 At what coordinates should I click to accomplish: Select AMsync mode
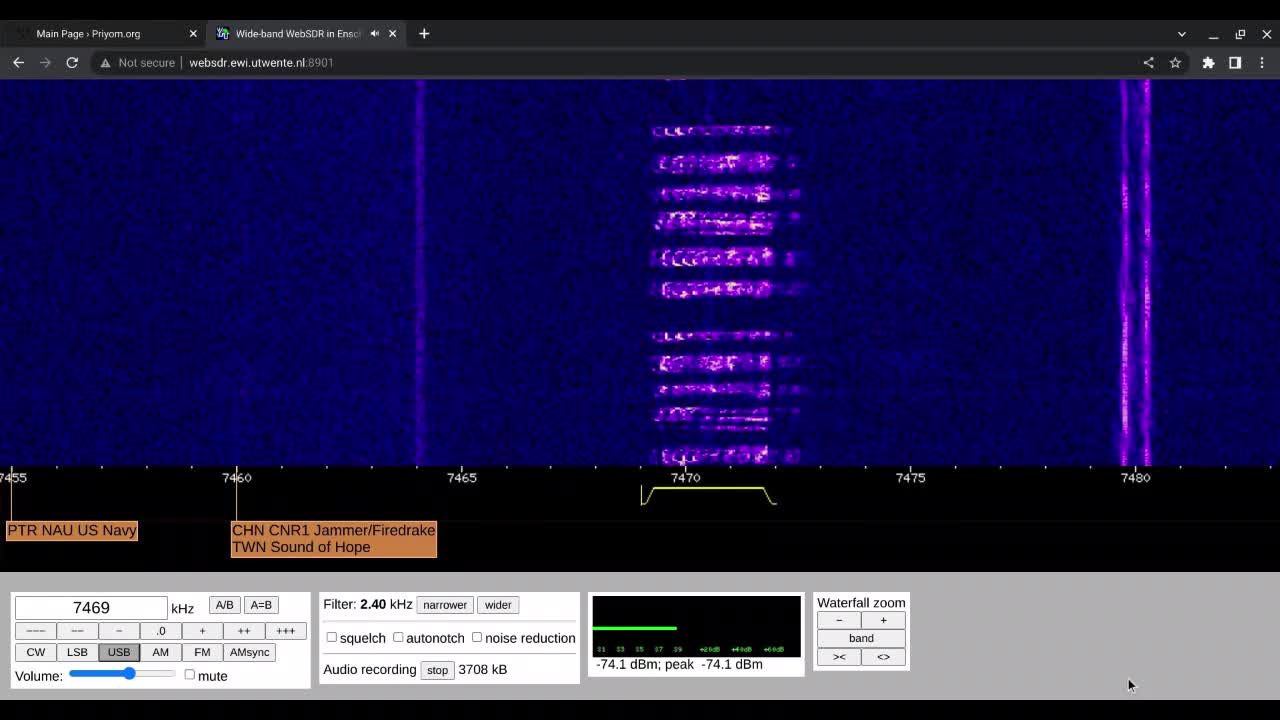(249, 652)
